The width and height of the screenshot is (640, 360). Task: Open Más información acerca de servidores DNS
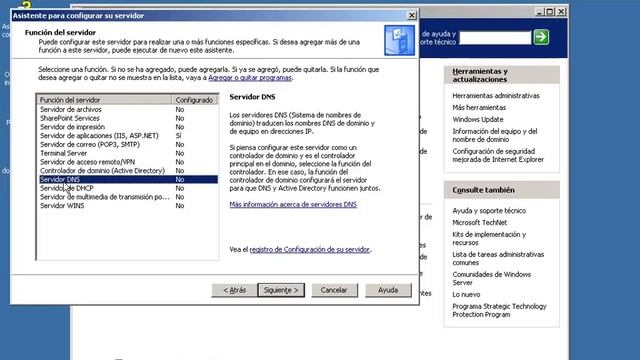tap(293, 204)
